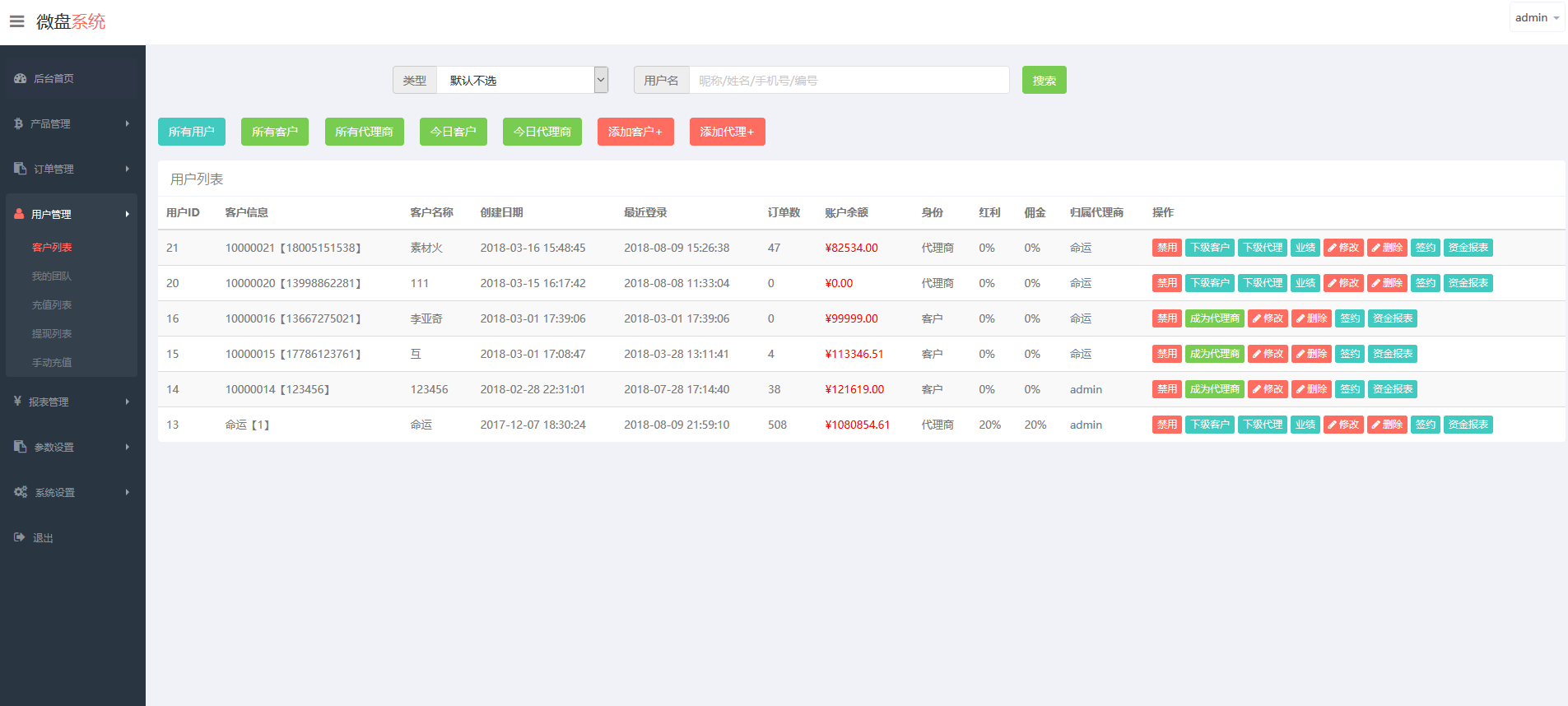The height and width of the screenshot is (706, 1568).
Task: Click the 退出 logout icon
Action: tap(20, 537)
